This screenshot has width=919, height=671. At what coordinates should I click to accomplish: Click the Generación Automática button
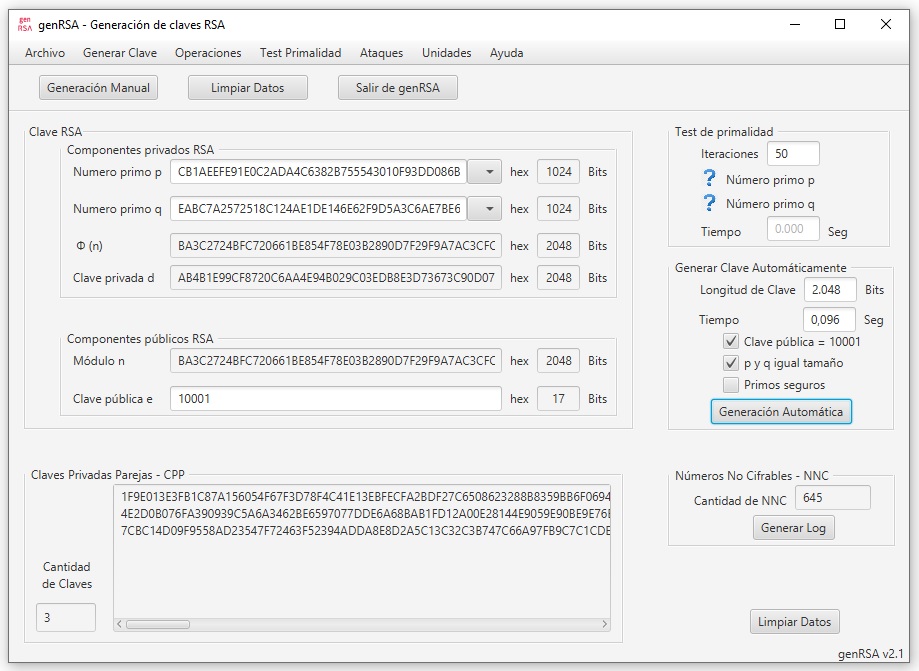pyautogui.click(x=781, y=412)
